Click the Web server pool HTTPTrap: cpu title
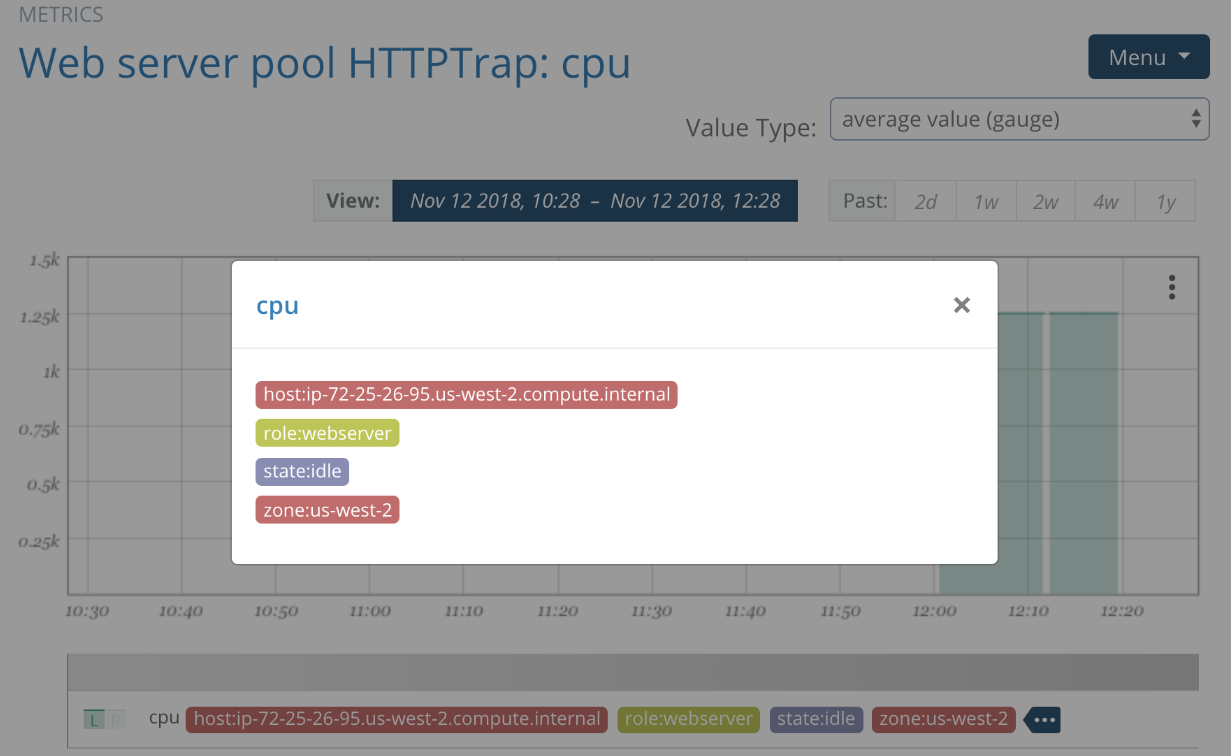 point(324,62)
